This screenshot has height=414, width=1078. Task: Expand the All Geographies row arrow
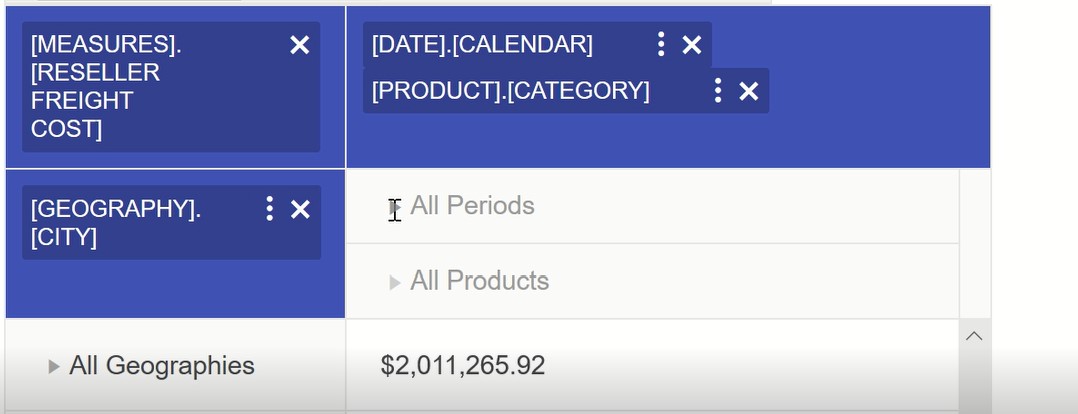point(54,367)
